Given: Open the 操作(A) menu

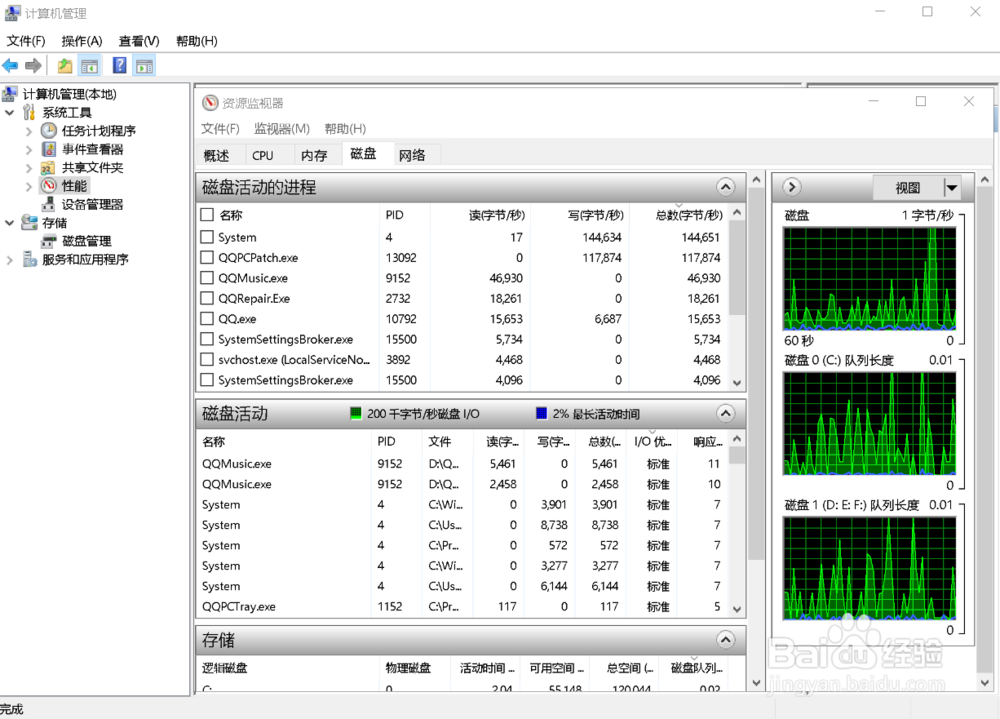Looking at the screenshot, I should pyautogui.click(x=82, y=41).
